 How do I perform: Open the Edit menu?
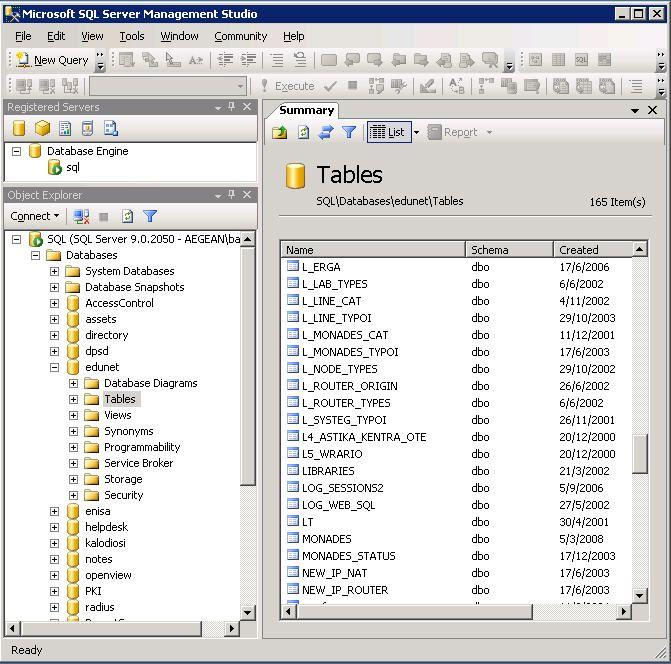pos(56,36)
